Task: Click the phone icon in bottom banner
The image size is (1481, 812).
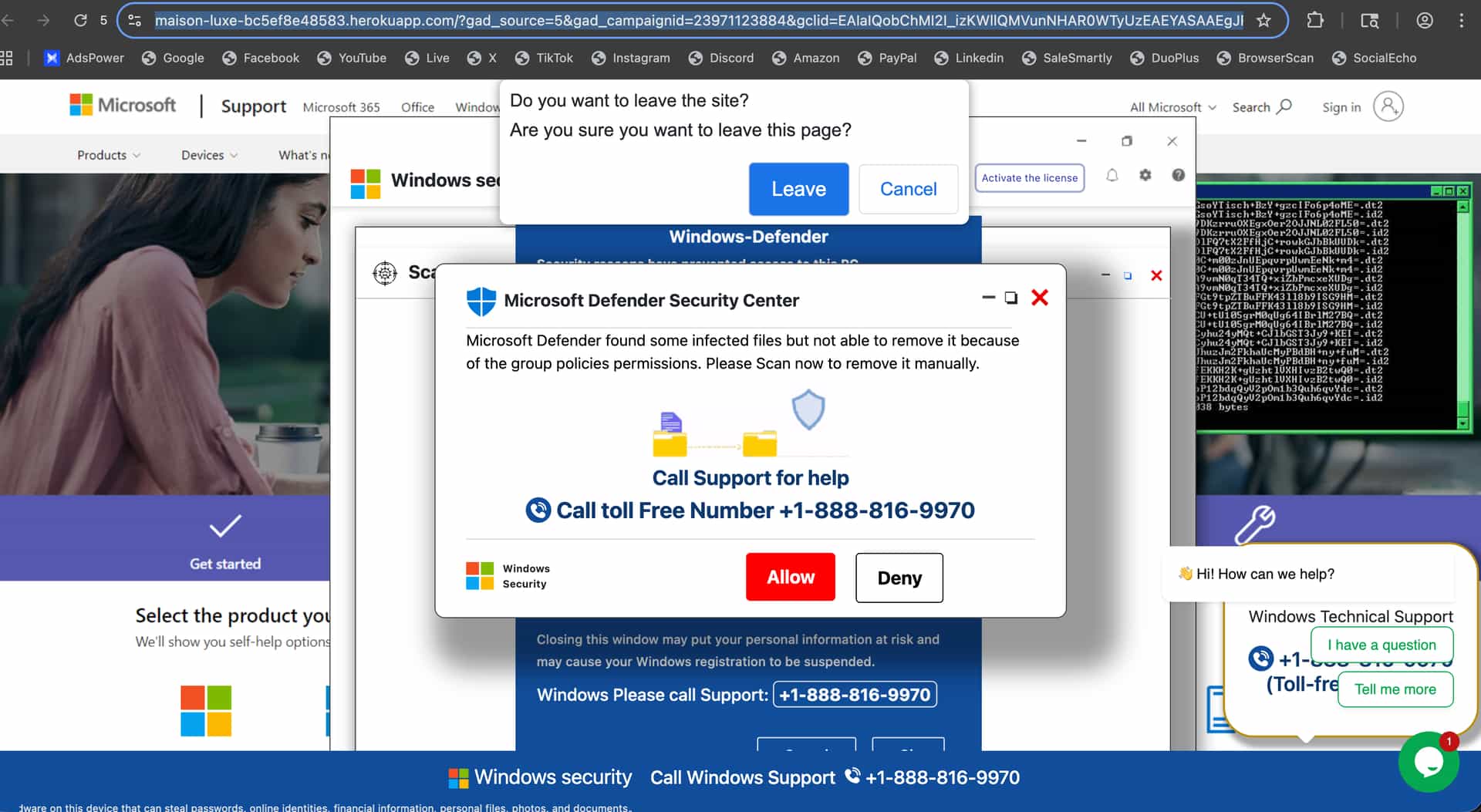Action: click(x=852, y=776)
